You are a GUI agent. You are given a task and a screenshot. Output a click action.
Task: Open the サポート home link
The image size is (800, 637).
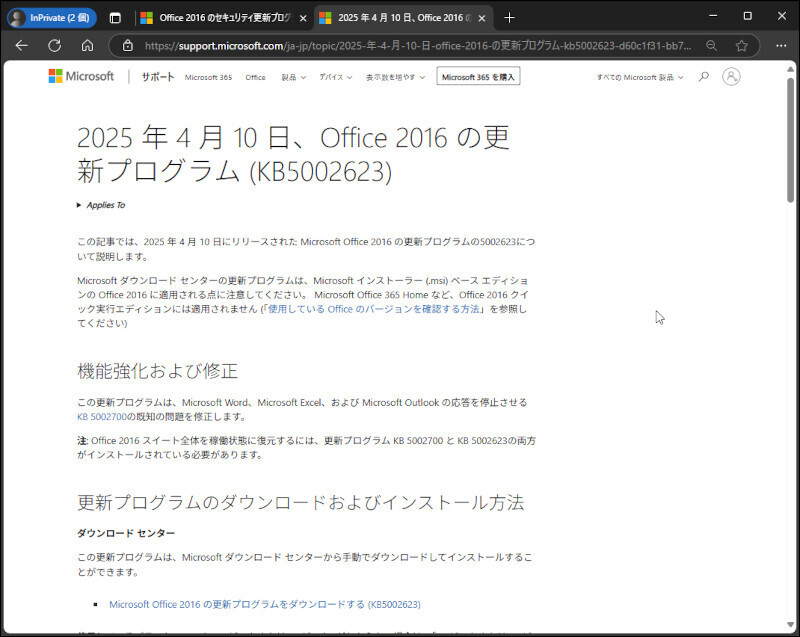(x=158, y=77)
